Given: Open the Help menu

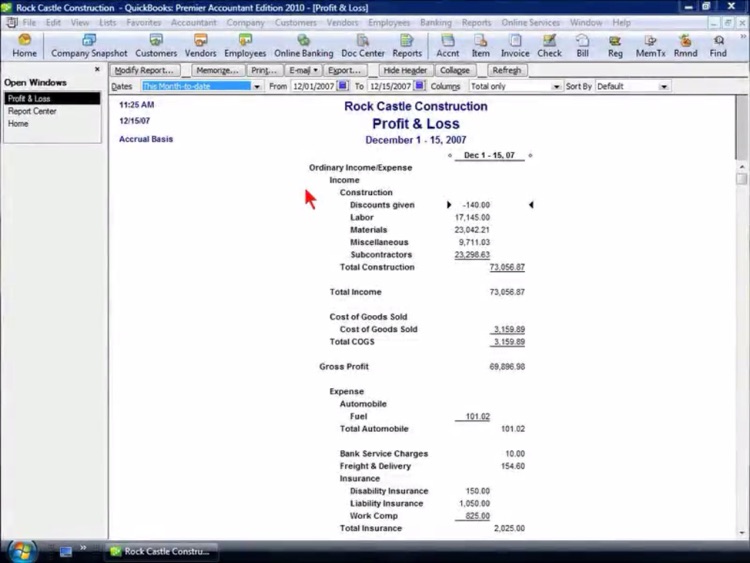Looking at the screenshot, I should click(x=621, y=22).
